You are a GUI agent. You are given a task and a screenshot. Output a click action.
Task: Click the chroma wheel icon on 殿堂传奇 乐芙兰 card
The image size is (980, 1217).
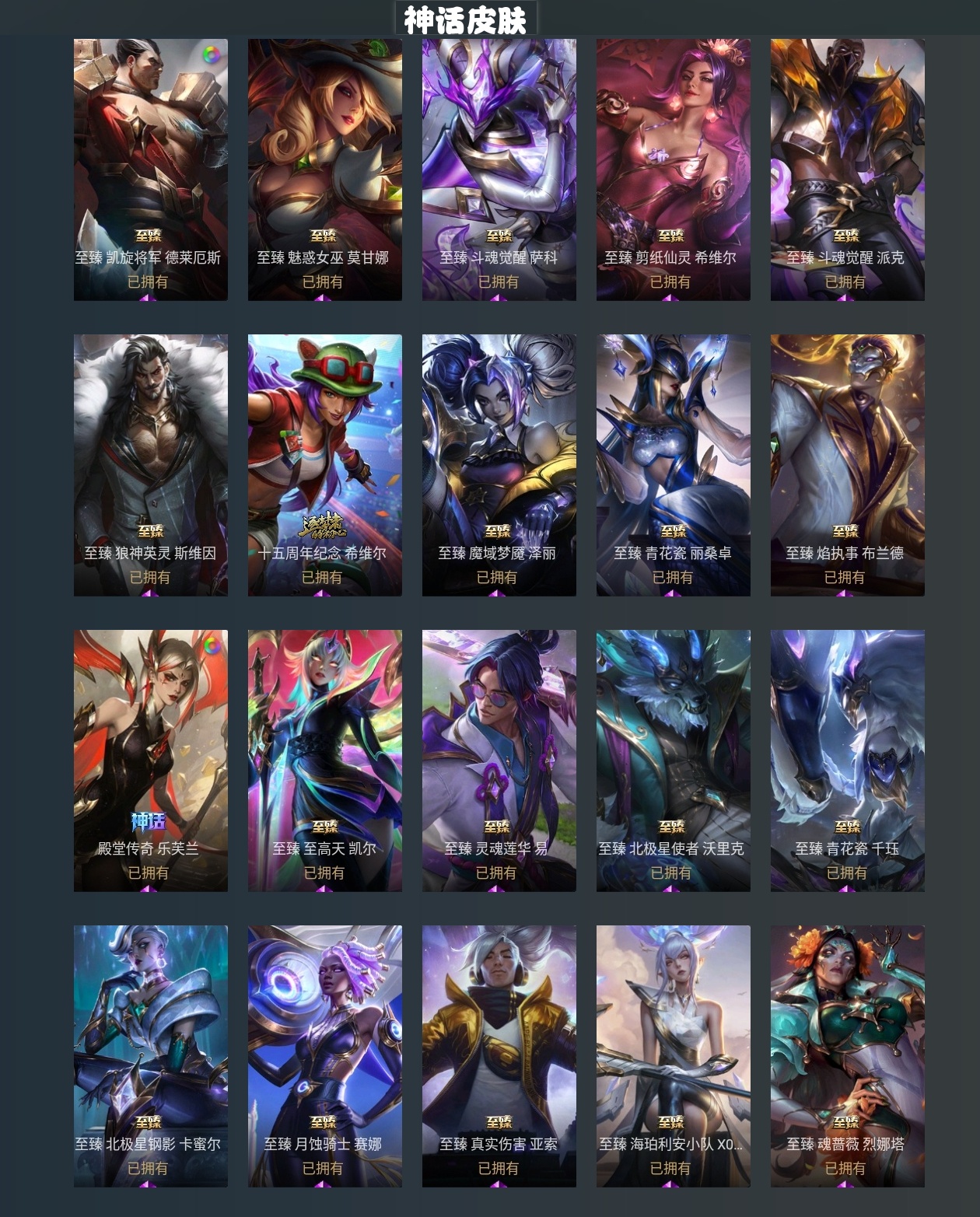212,645
